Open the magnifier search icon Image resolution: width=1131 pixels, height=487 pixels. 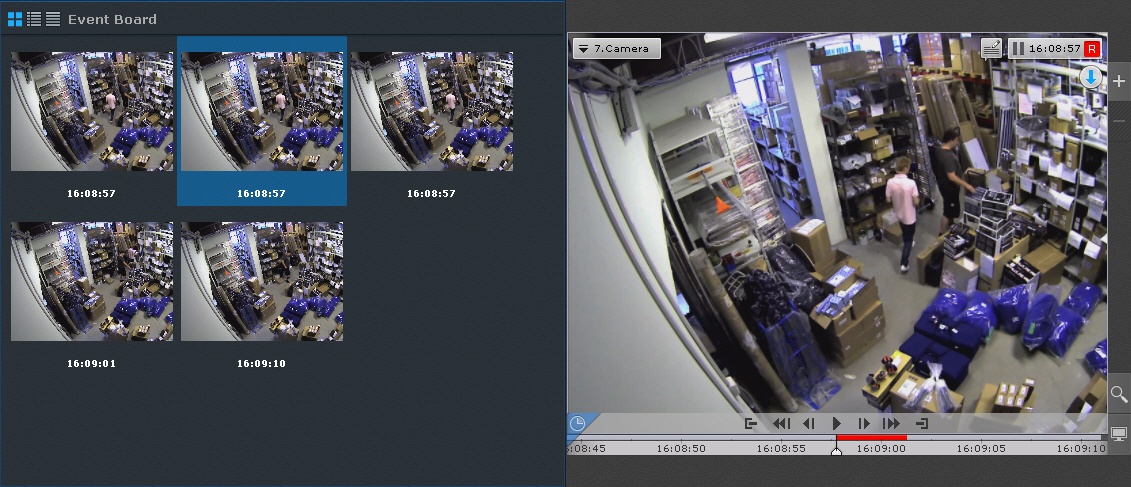pos(1119,393)
